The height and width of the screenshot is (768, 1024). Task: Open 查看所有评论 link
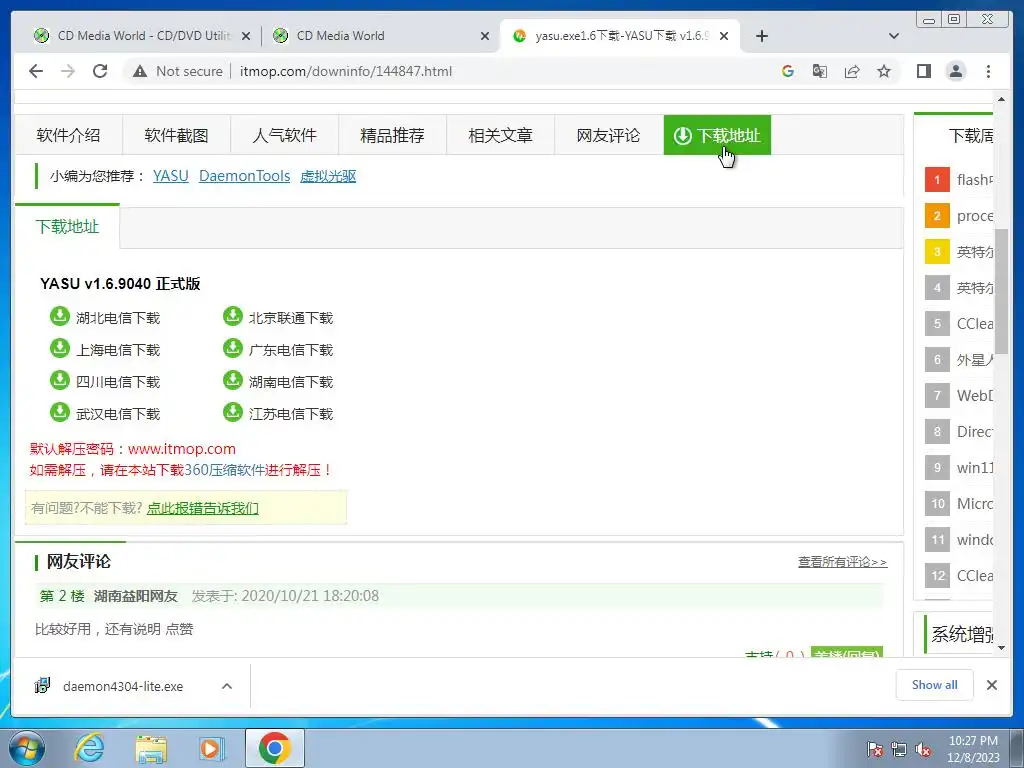[x=842, y=562]
